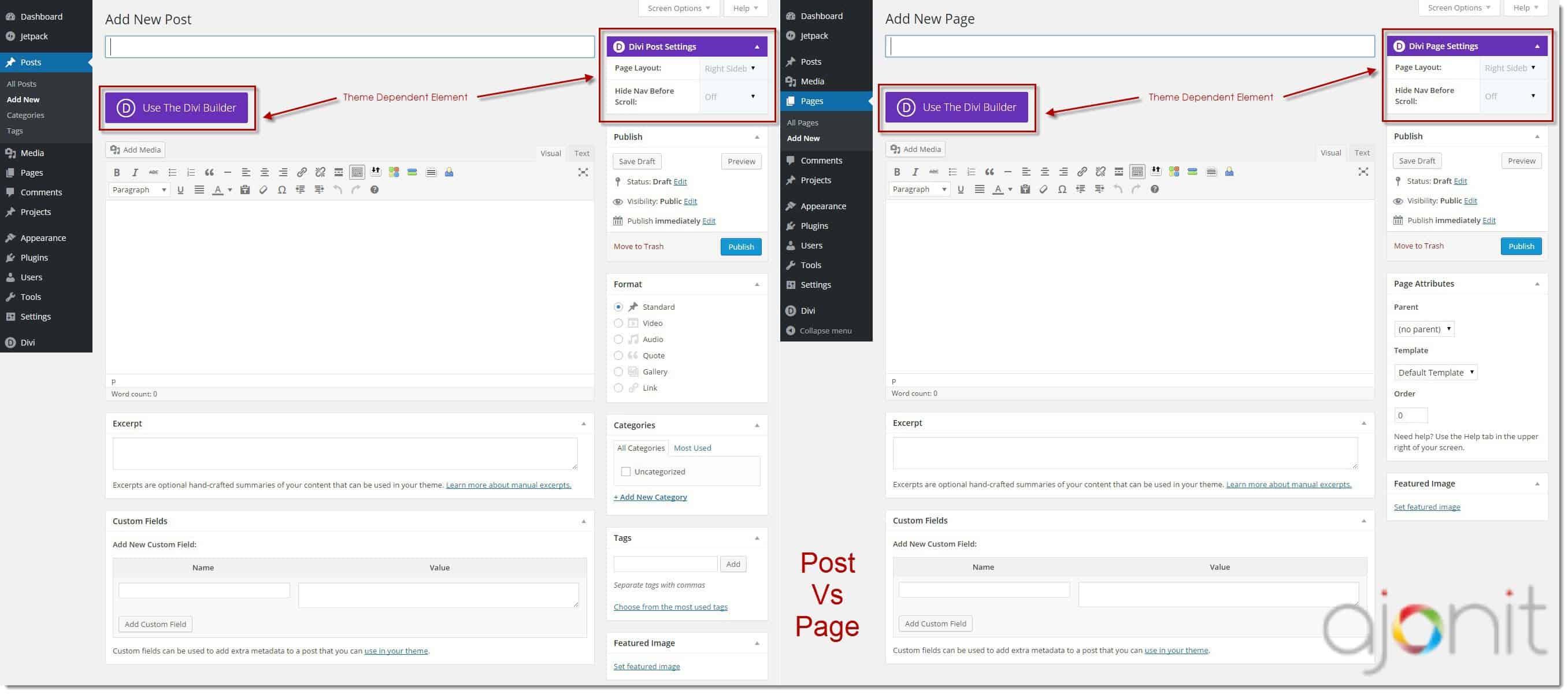Open text color picker in Page editor
This screenshot has height=694, width=1568.
1010,190
